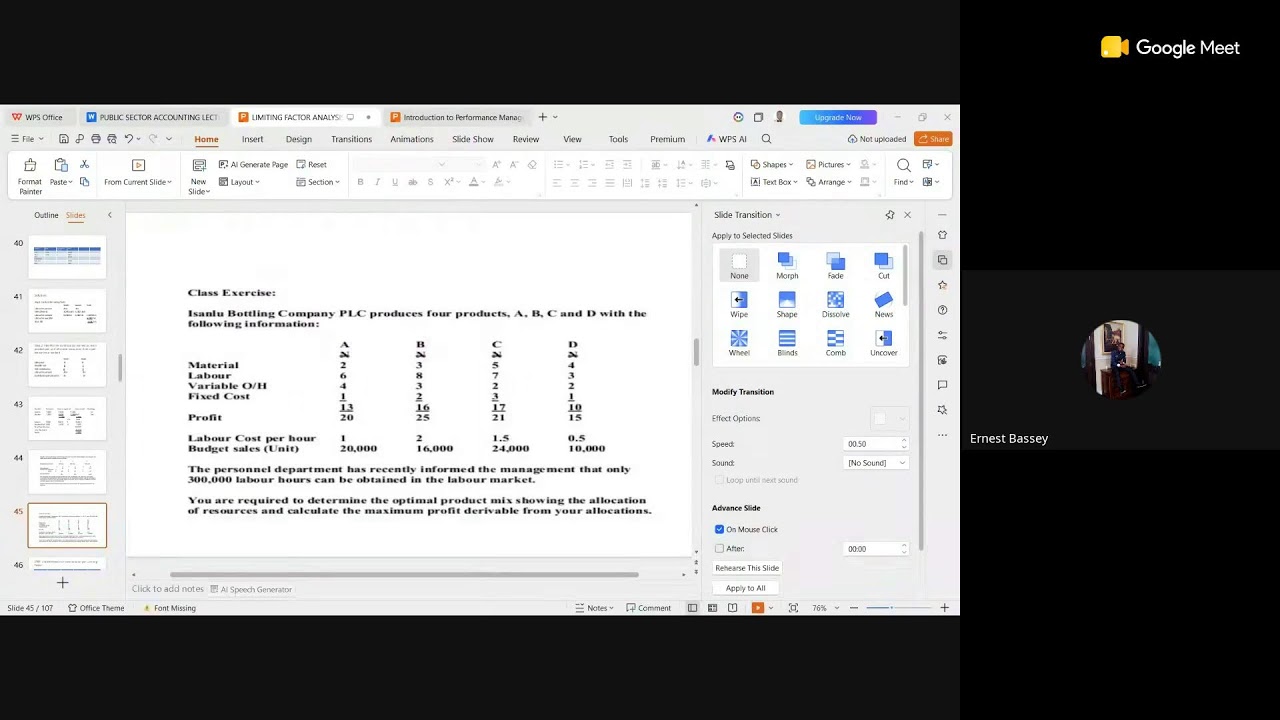Click AI Speech Generator
This screenshot has width=1280, height=720.
pos(251,589)
